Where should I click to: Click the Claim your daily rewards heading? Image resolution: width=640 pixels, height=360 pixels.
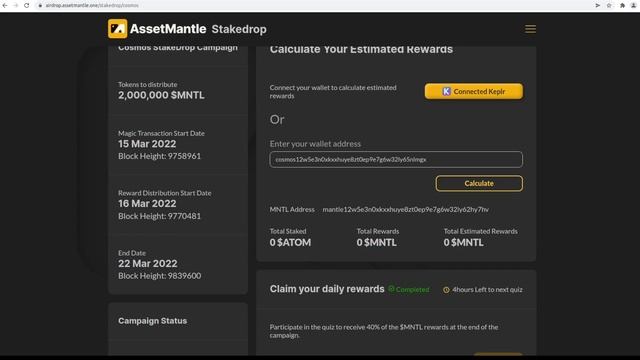327,289
